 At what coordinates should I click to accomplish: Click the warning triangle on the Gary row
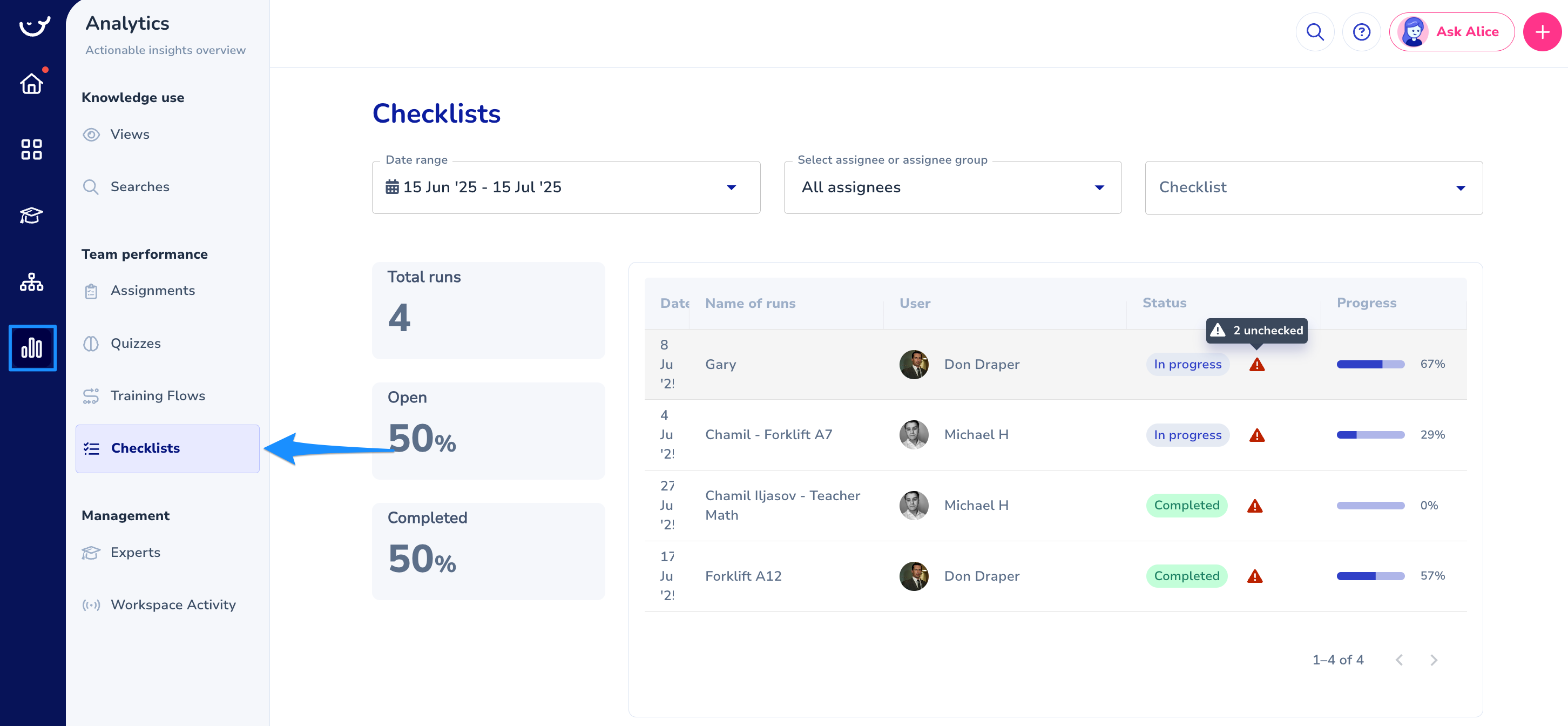1256,365
